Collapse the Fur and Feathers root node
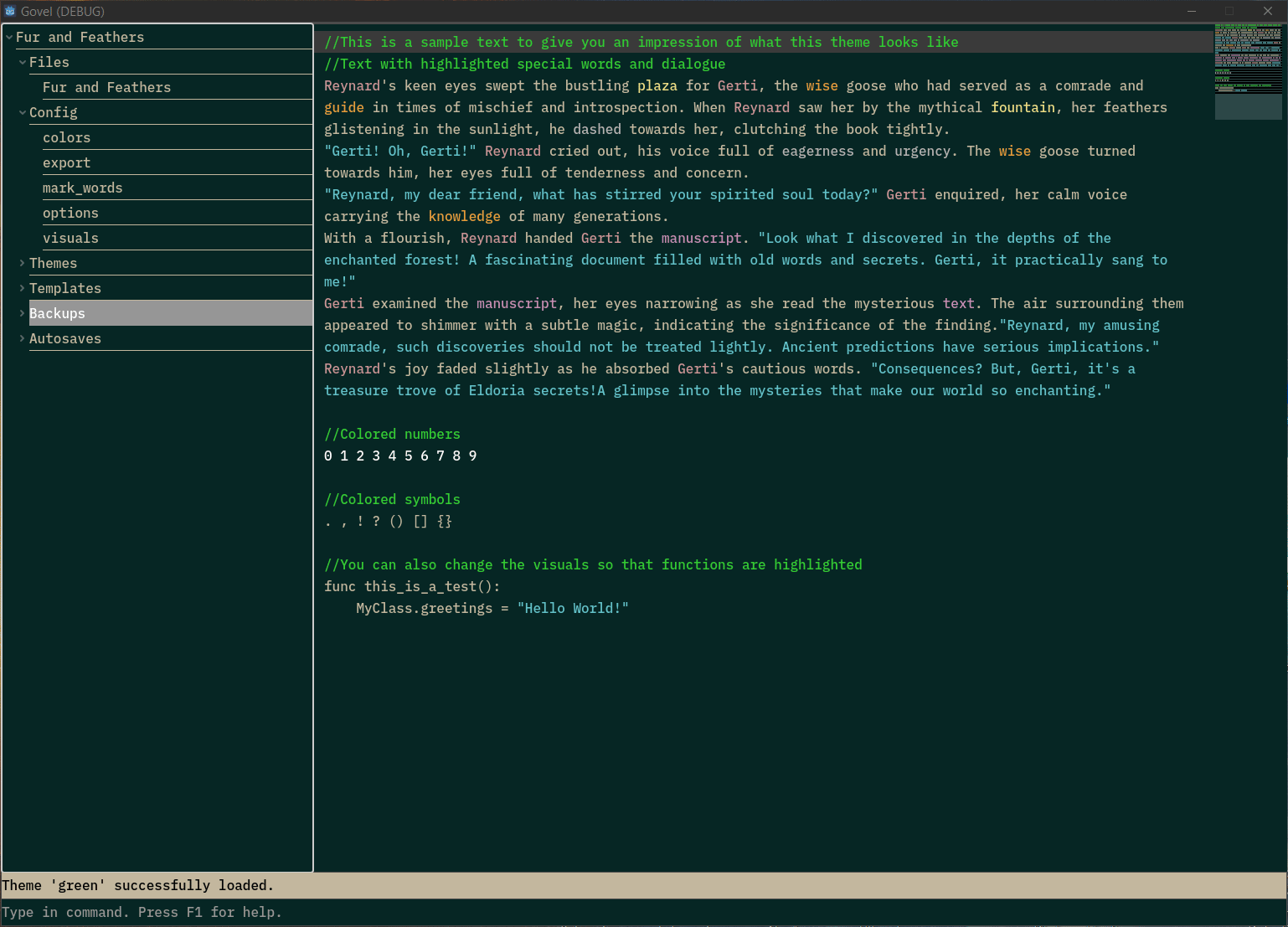Viewport: 1288px width, 927px height. (x=9, y=37)
